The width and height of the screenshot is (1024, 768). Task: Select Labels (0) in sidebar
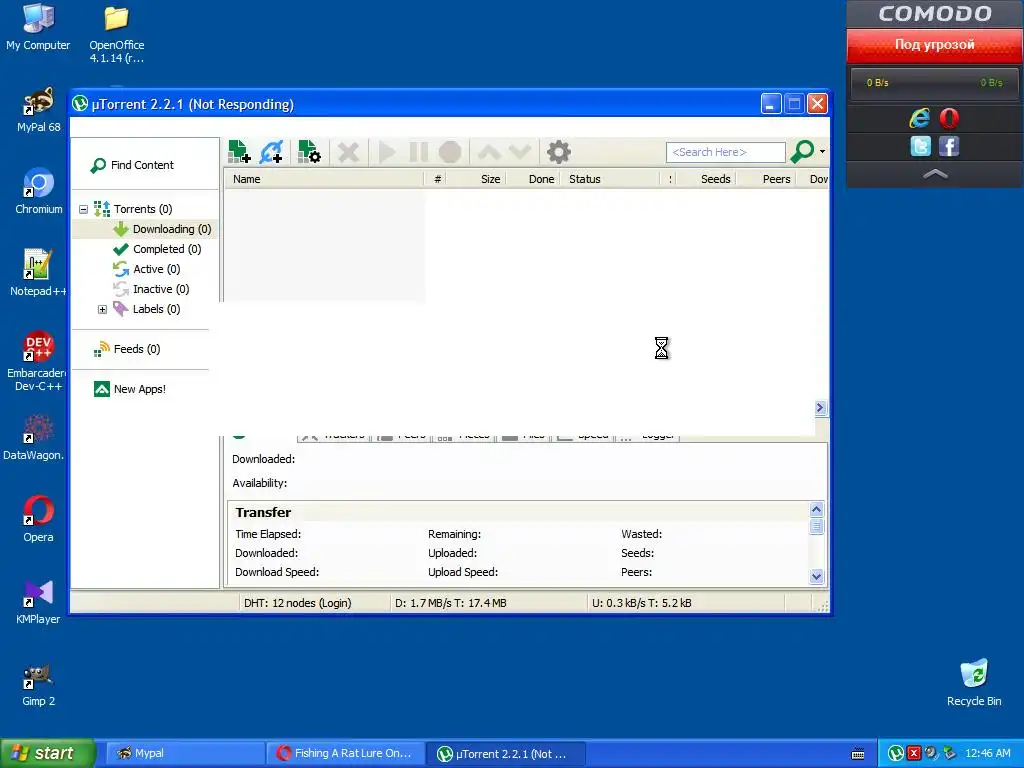[x=147, y=309]
